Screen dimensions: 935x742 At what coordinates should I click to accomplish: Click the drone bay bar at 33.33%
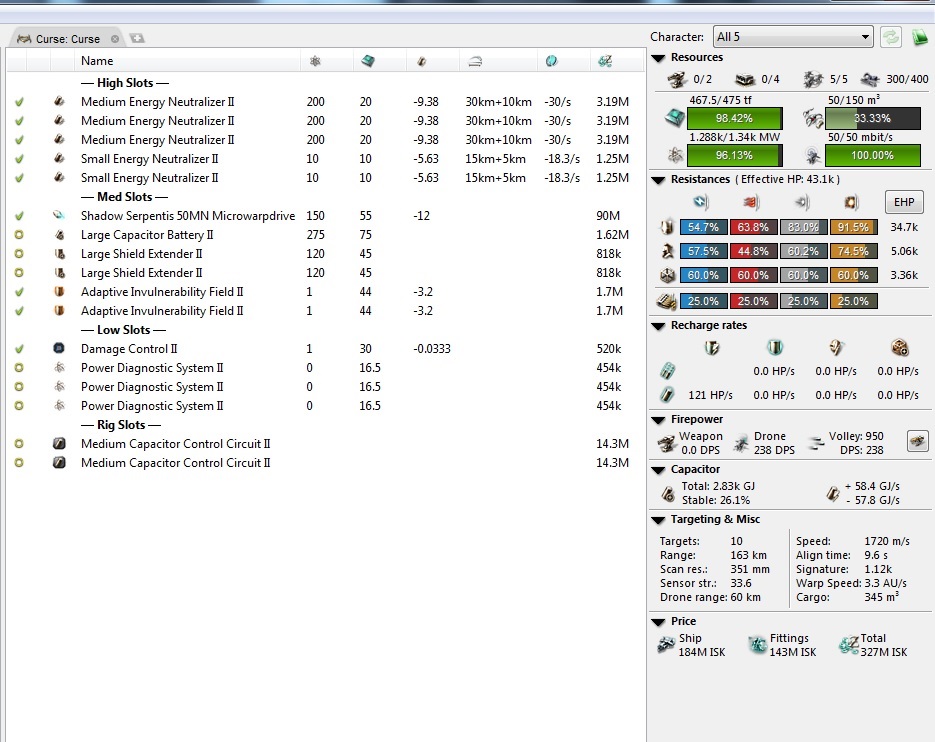(872, 119)
